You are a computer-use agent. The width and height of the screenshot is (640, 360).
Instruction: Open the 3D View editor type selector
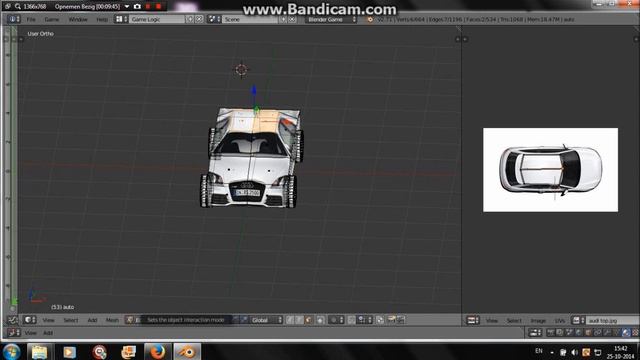30,320
